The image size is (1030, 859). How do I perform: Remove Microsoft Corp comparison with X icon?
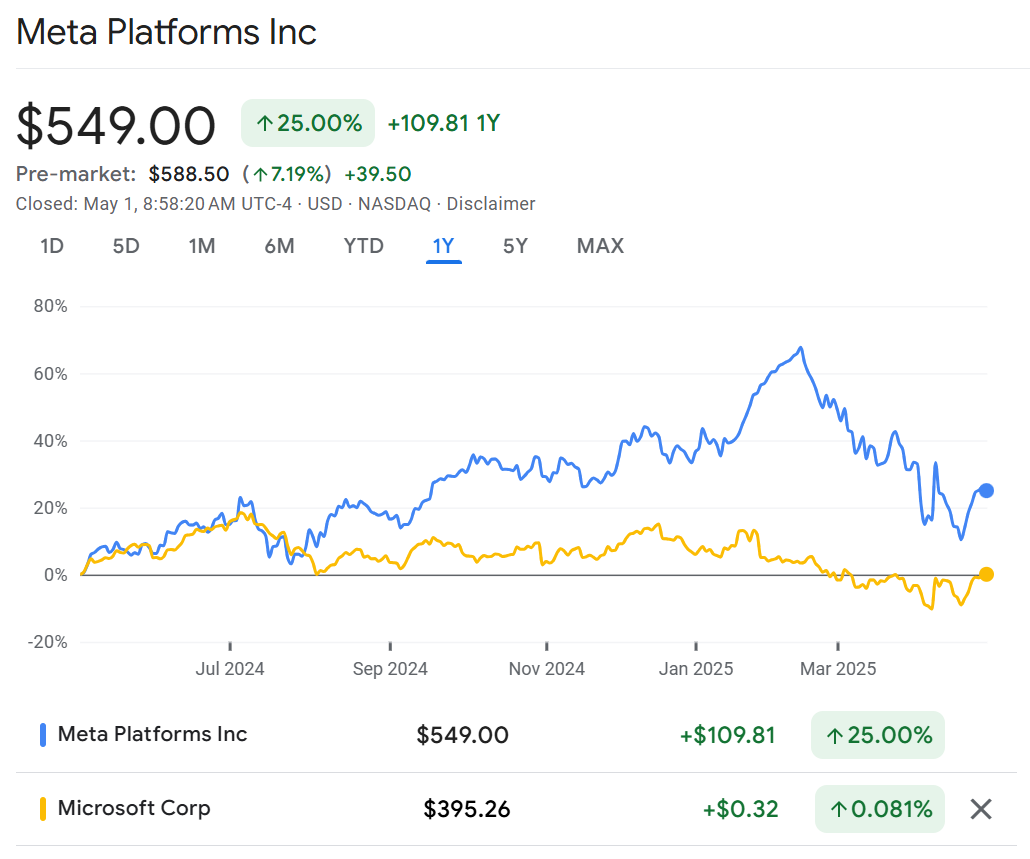[x=981, y=809]
